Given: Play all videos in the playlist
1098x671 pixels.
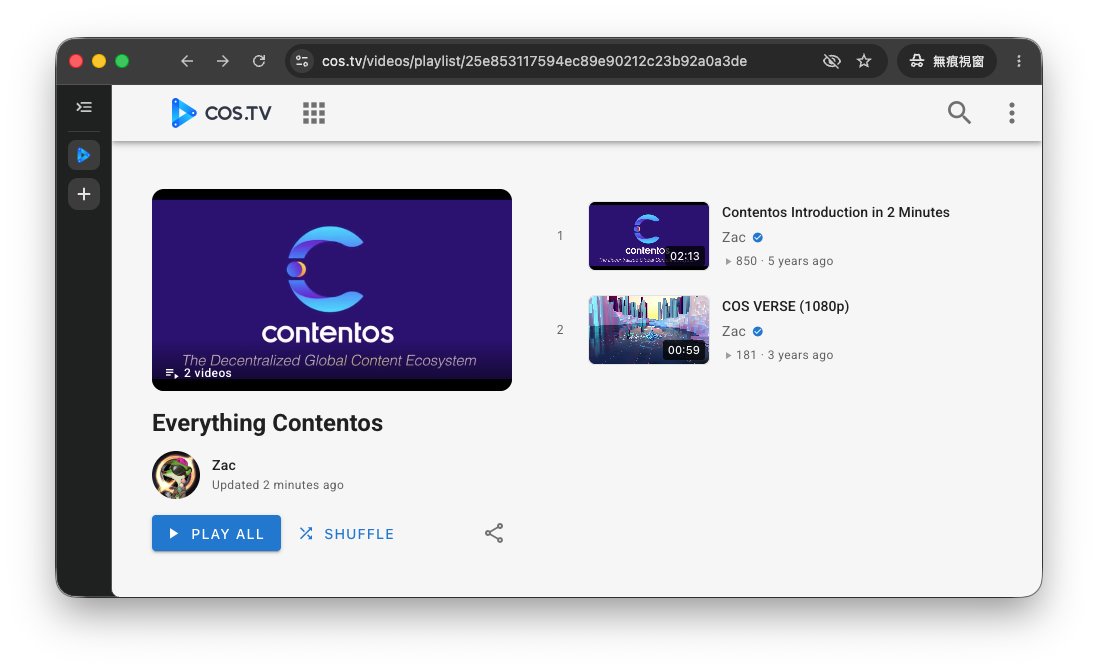Looking at the screenshot, I should pos(216,533).
